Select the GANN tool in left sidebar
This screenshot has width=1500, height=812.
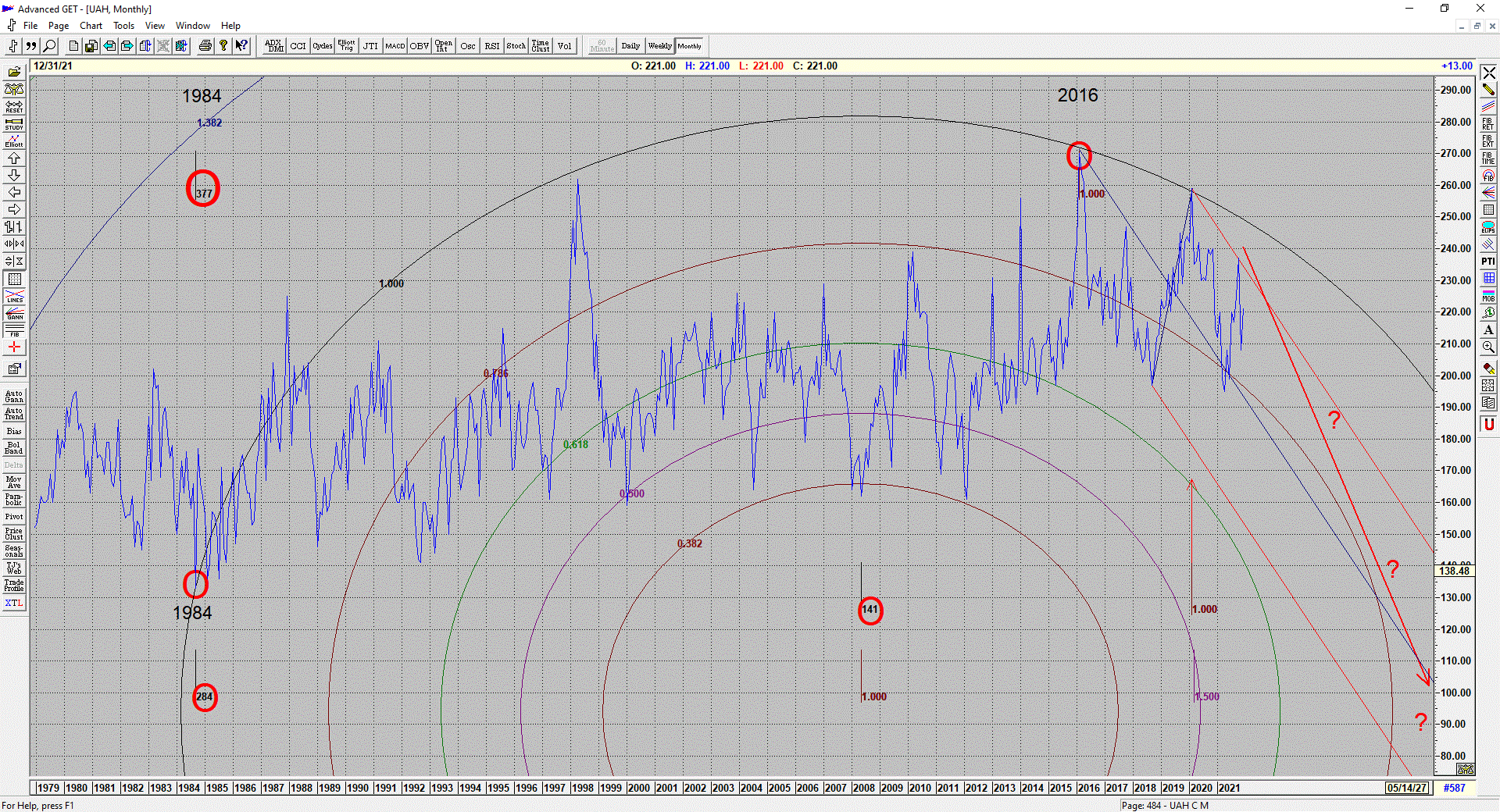[x=14, y=314]
